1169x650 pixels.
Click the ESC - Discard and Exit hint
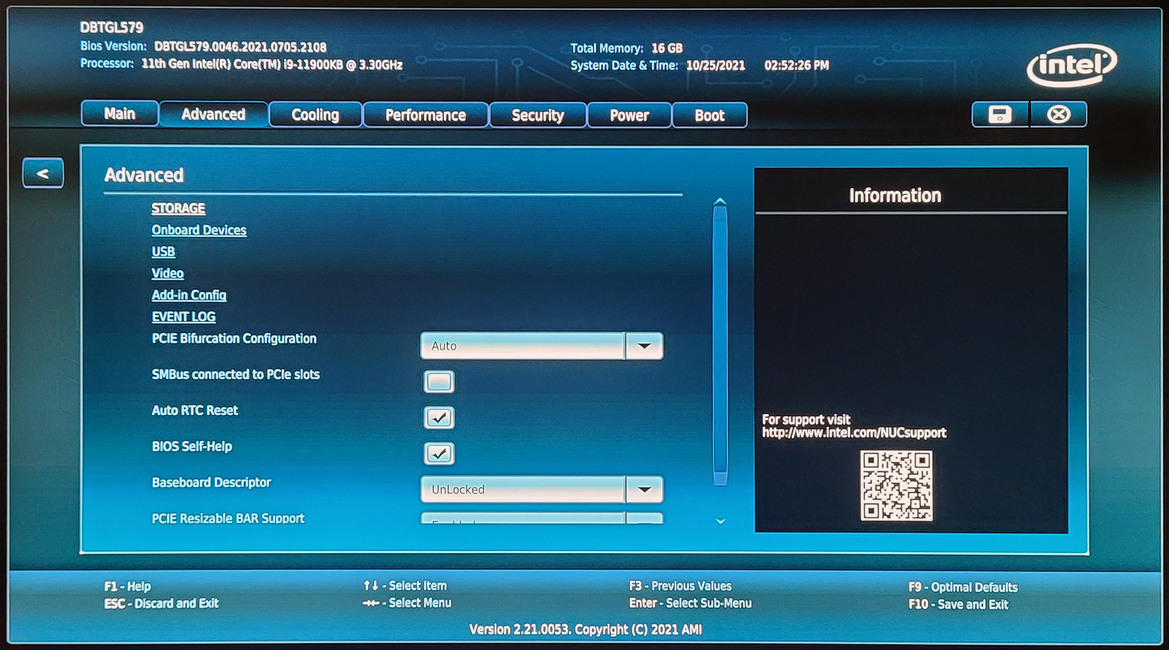tap(161, 603)
